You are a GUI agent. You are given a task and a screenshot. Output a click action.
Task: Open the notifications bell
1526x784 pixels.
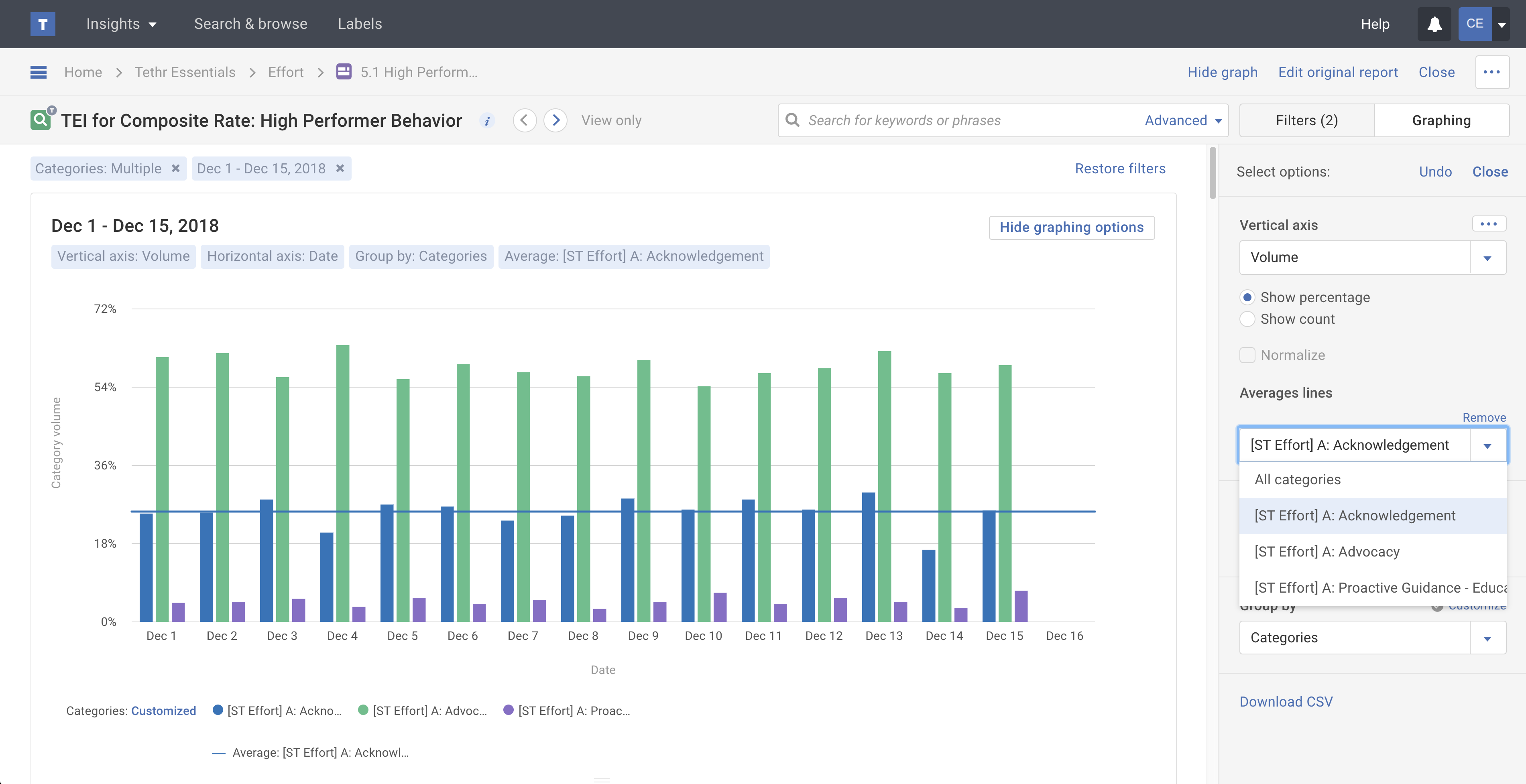click(1434, 24)
